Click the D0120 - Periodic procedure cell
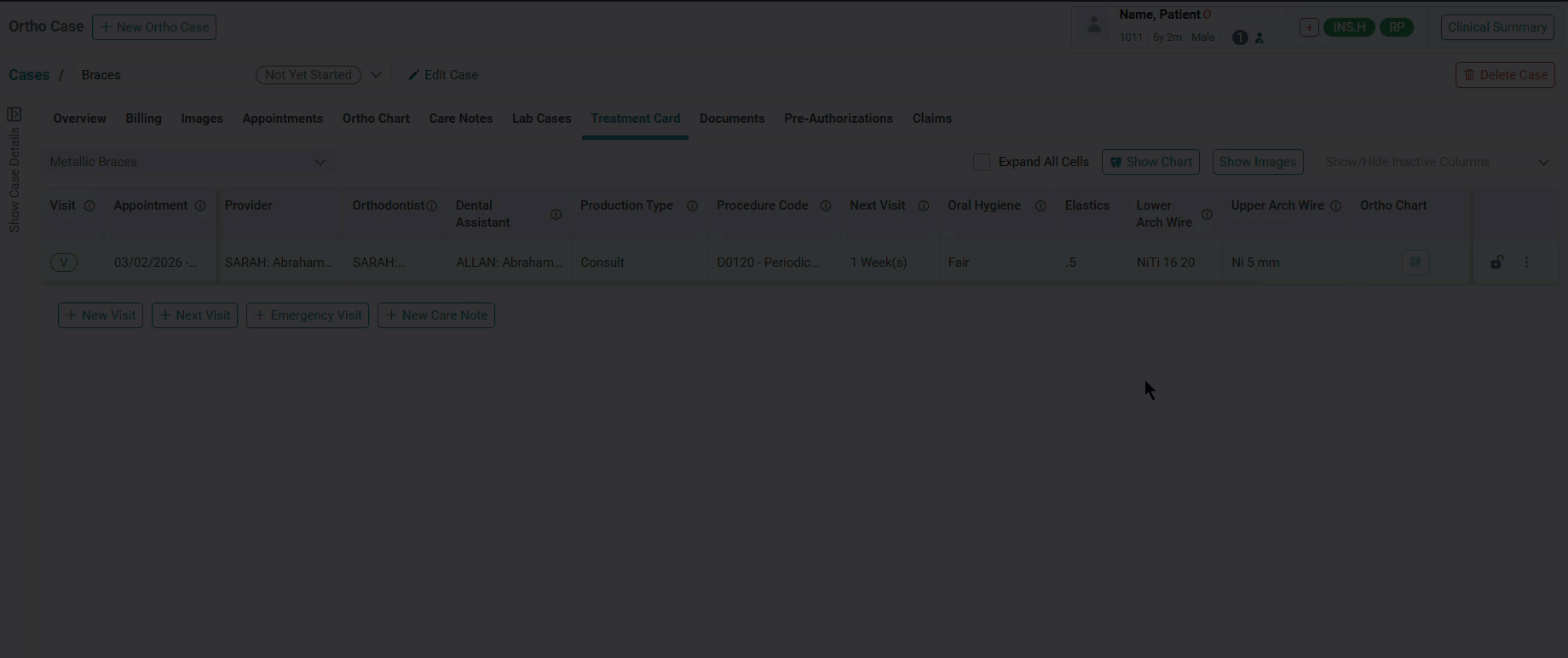The image size is (1568, 658). (775, 263)
